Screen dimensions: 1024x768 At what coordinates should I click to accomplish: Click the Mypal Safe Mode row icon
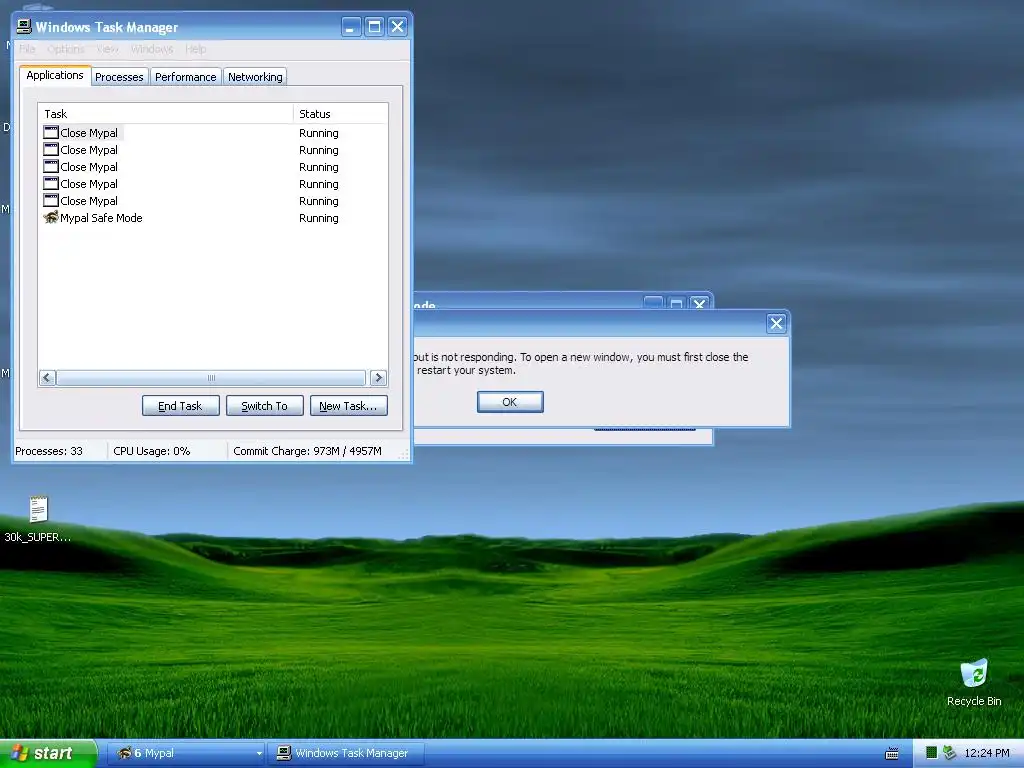coord(51,217)
